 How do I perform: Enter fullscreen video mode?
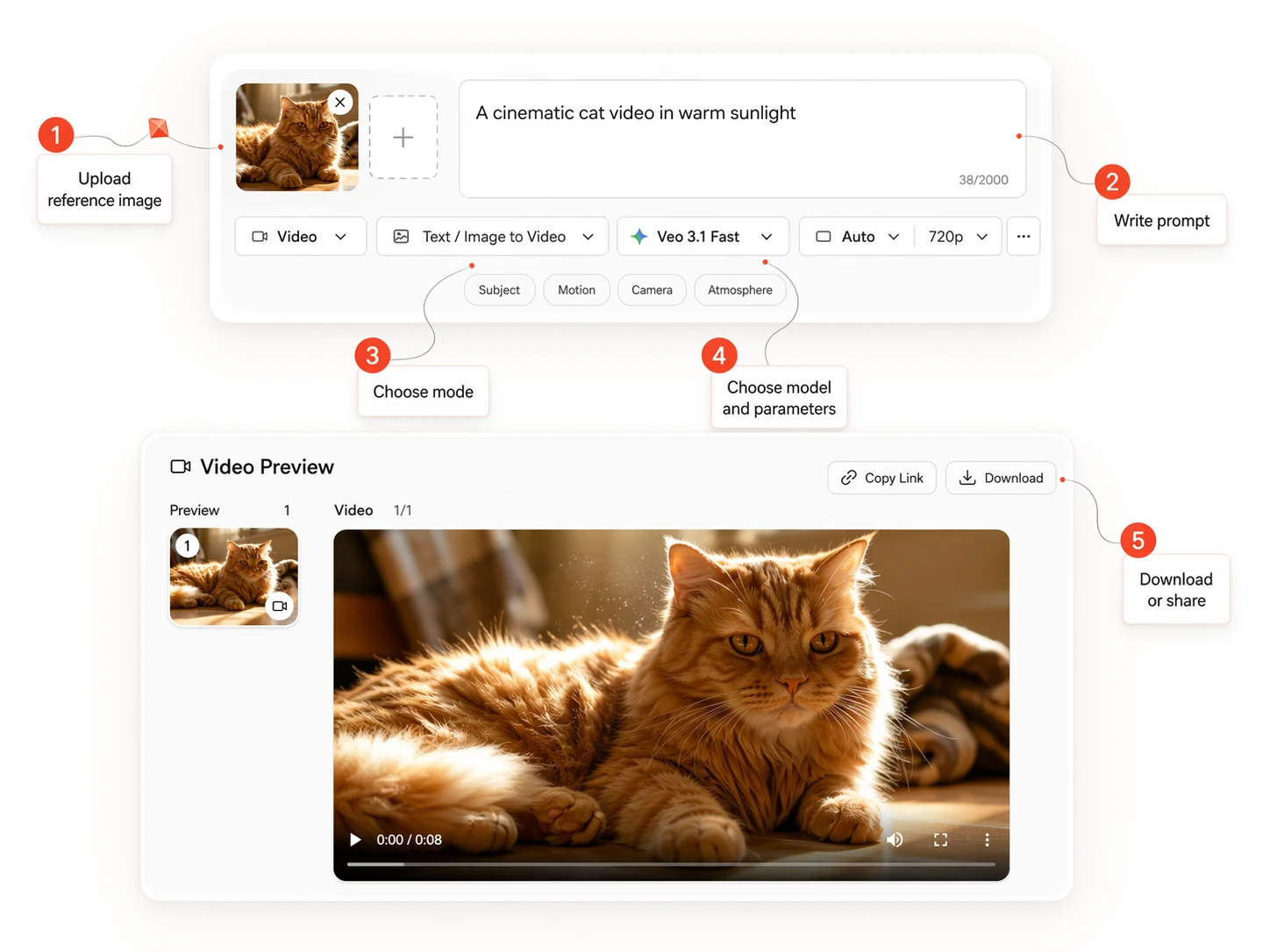coord(940,840)
